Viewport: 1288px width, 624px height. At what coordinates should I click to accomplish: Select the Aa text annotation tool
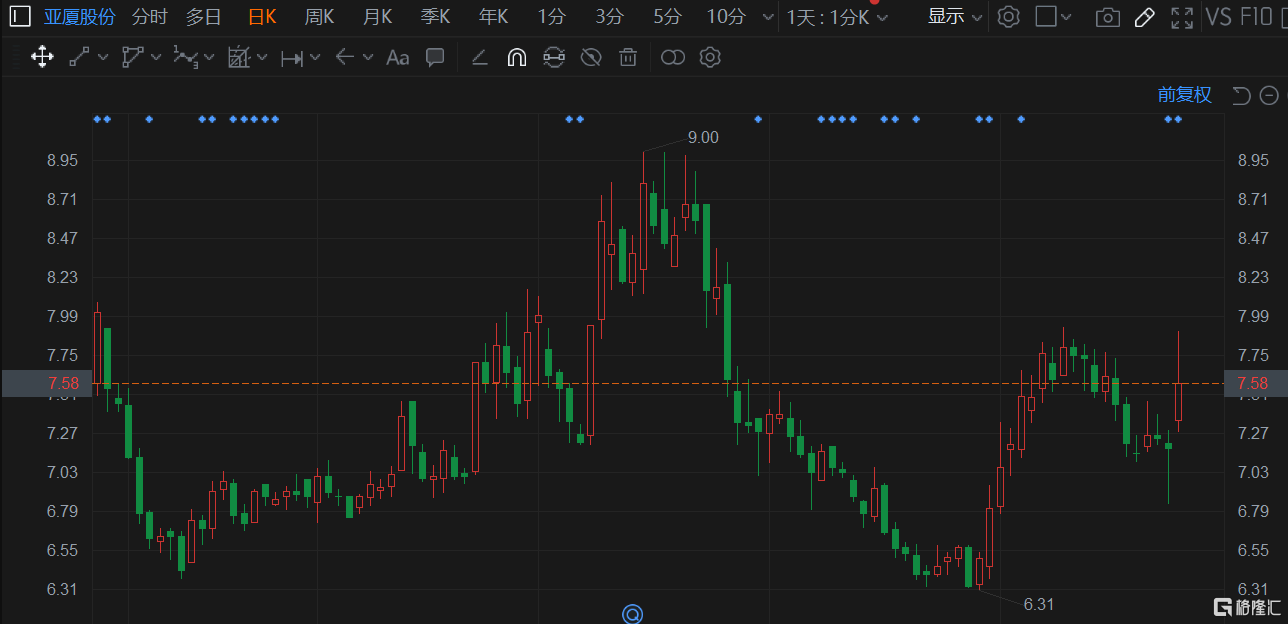pyautogui.click(x=397, y=57)
